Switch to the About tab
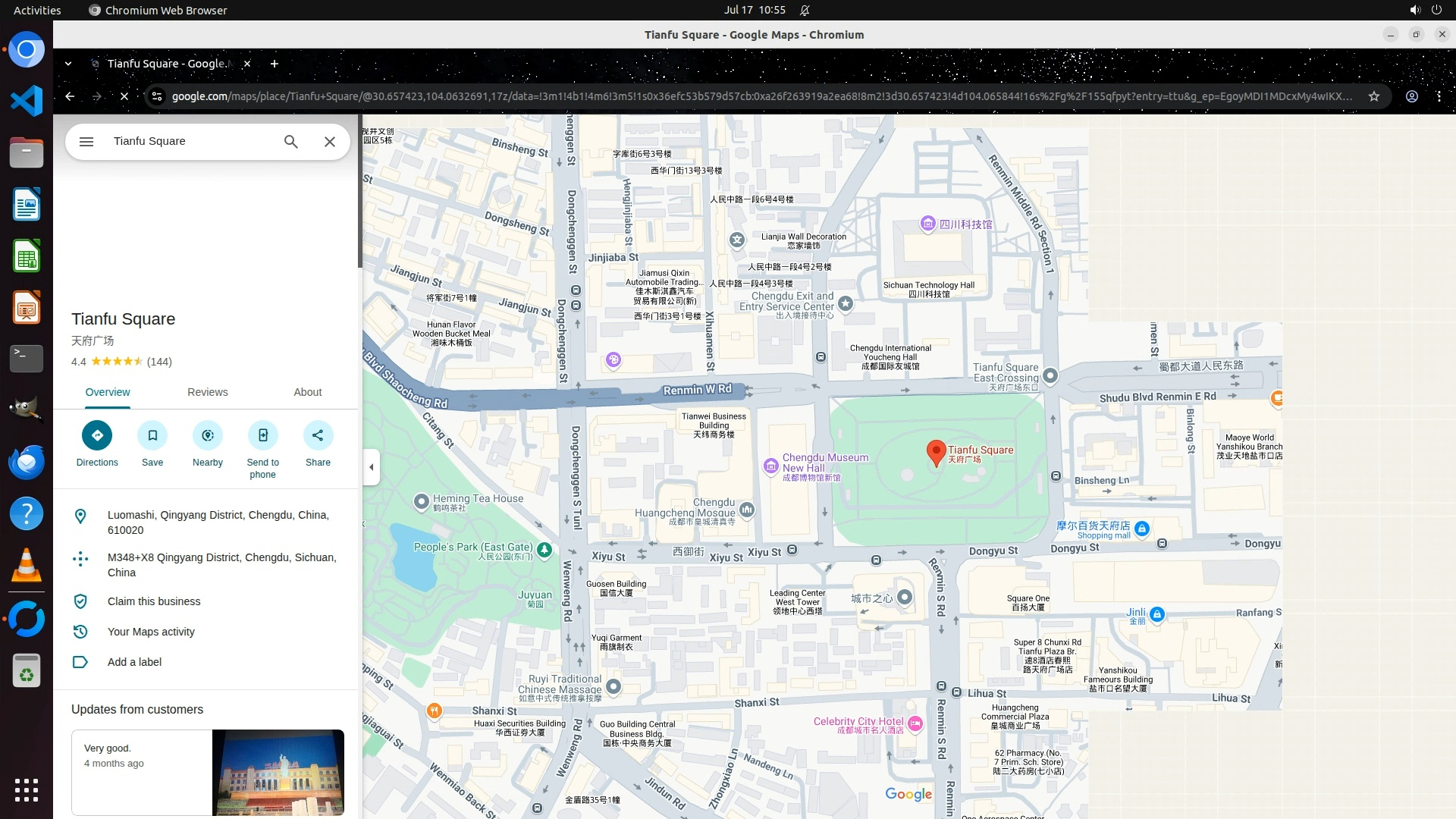Screen dimensions: 1456x819 (307, 392)
